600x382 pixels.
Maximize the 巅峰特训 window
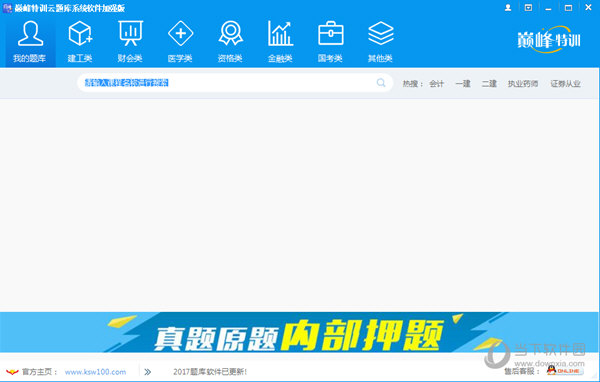pyautogui.click(x=569, y=8)
